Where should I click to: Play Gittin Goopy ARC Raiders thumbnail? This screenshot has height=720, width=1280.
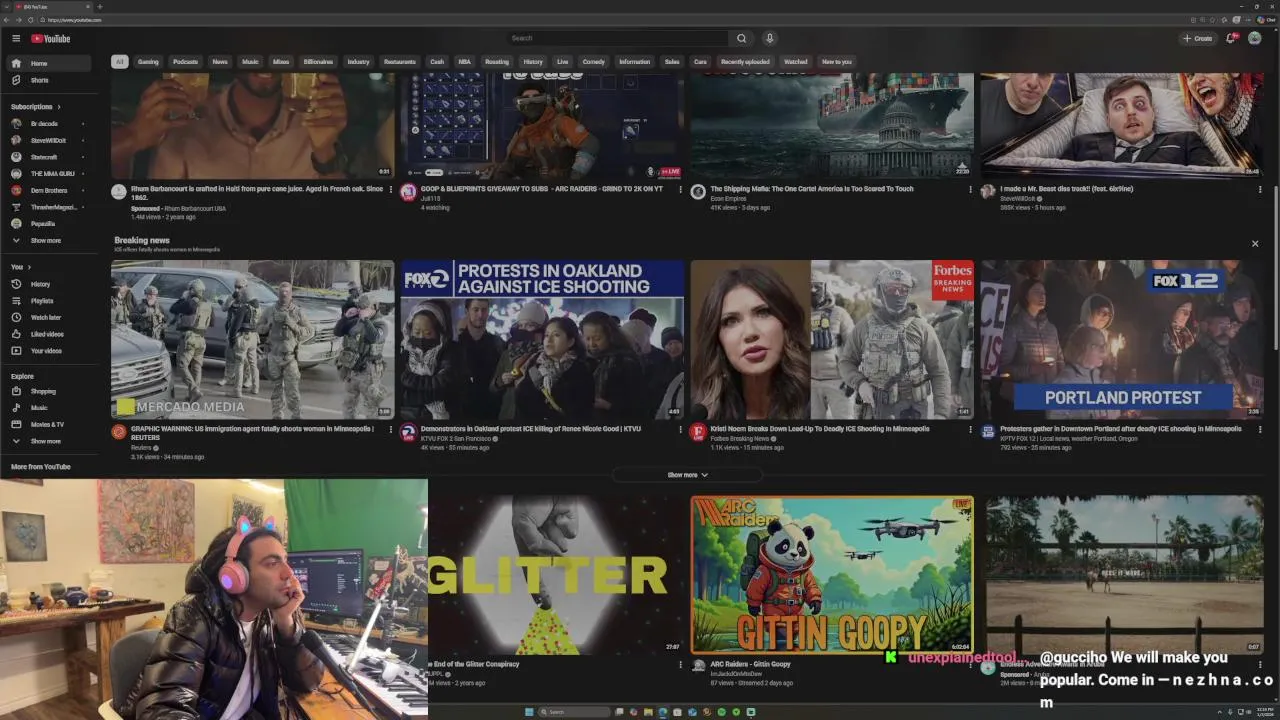pyautogui.click(x=832, y=575)
